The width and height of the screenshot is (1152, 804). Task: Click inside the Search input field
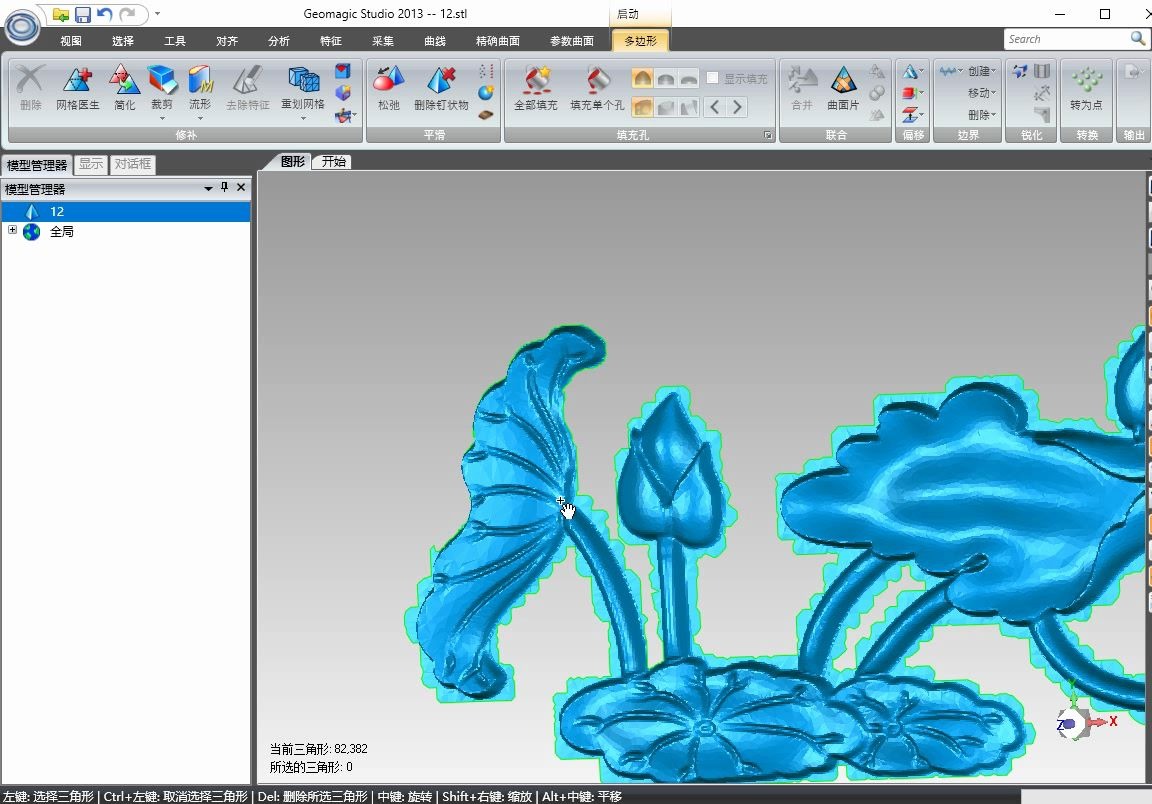click(x=1065, y=38)
